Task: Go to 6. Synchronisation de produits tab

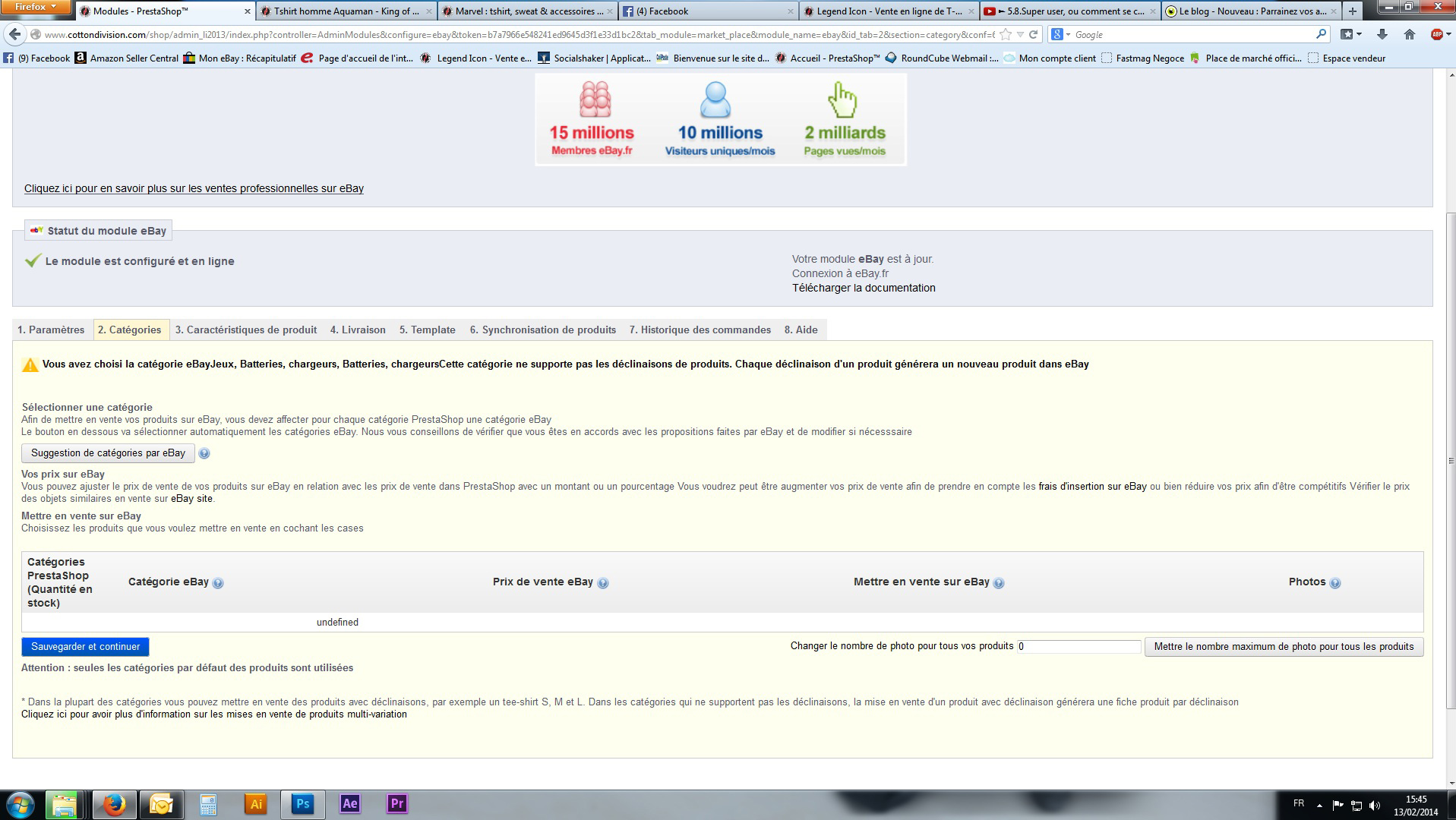Action: [x=543, y=330]
